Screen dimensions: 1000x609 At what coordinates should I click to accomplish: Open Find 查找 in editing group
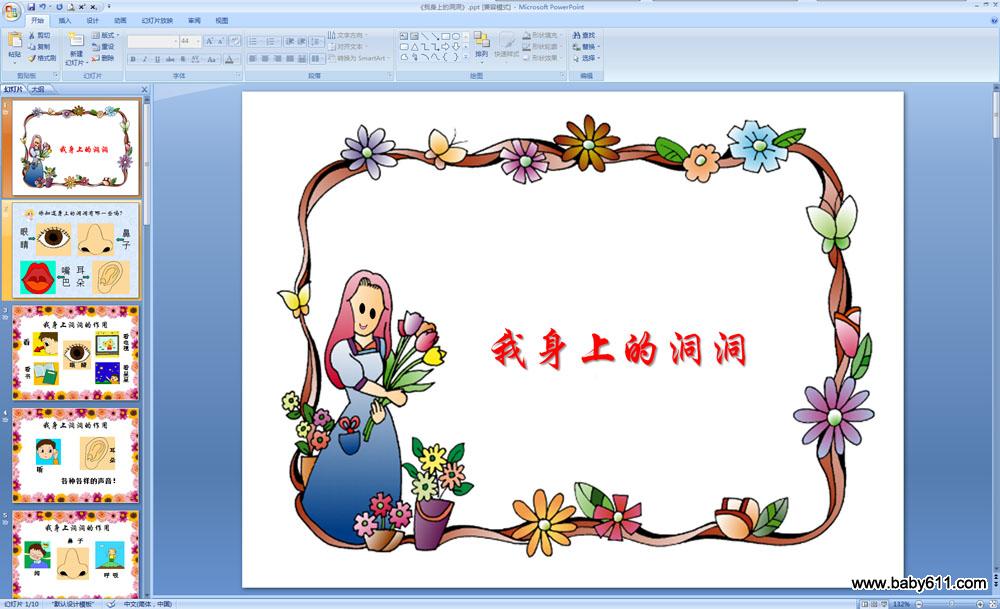584,36
